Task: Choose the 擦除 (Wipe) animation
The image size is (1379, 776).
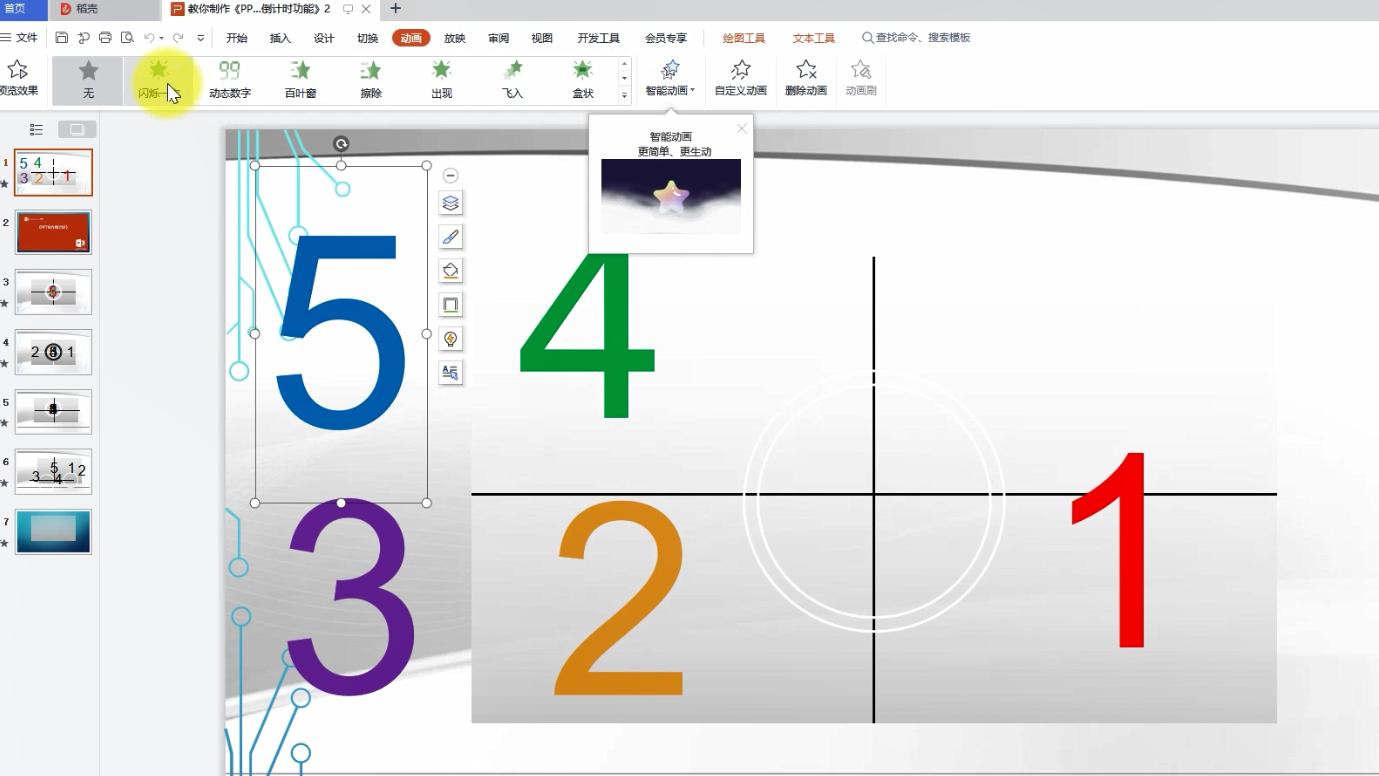Action: [371, 79]
